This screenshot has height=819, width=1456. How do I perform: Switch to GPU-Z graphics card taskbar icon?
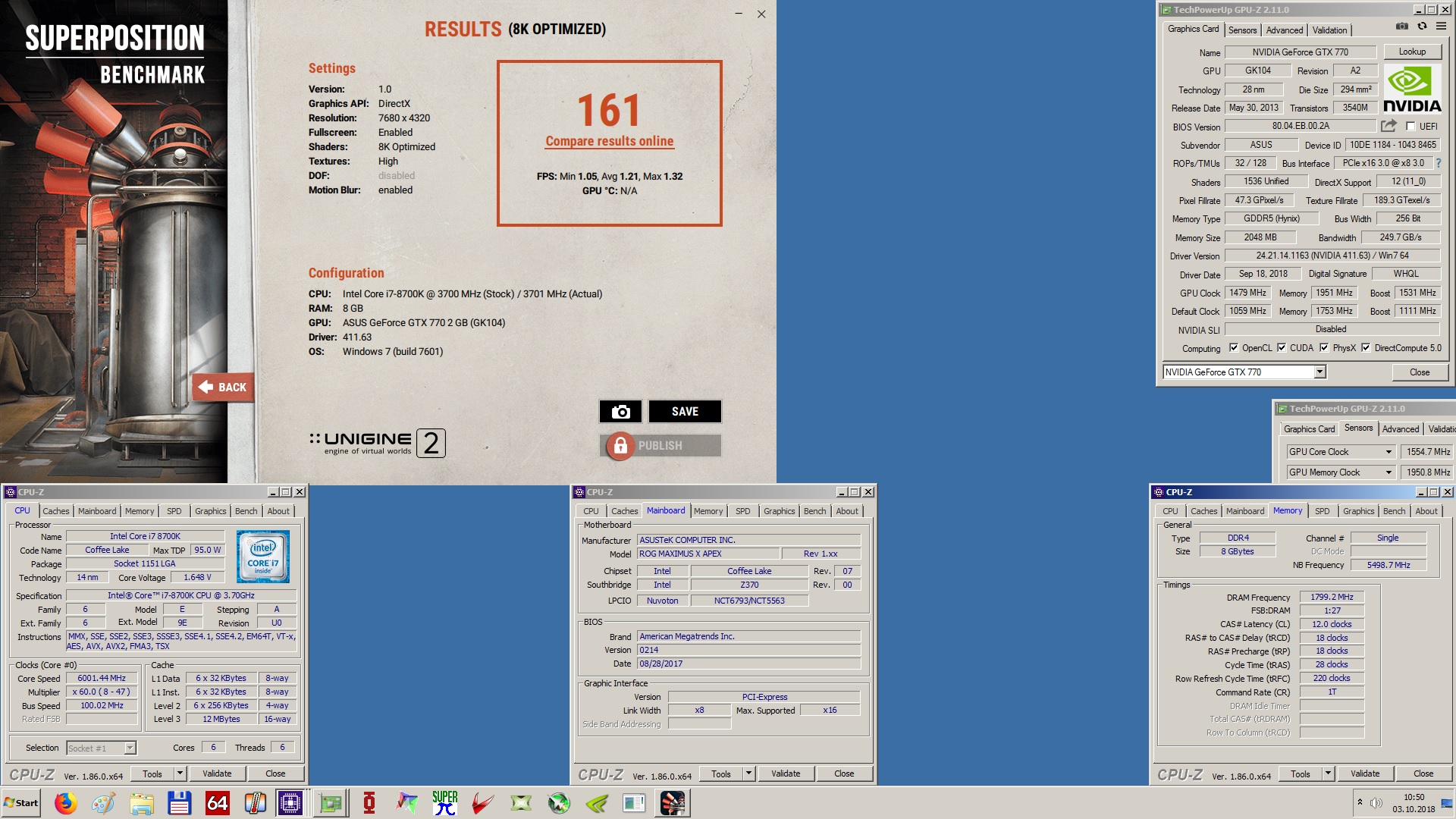click(x=331, y=803)
